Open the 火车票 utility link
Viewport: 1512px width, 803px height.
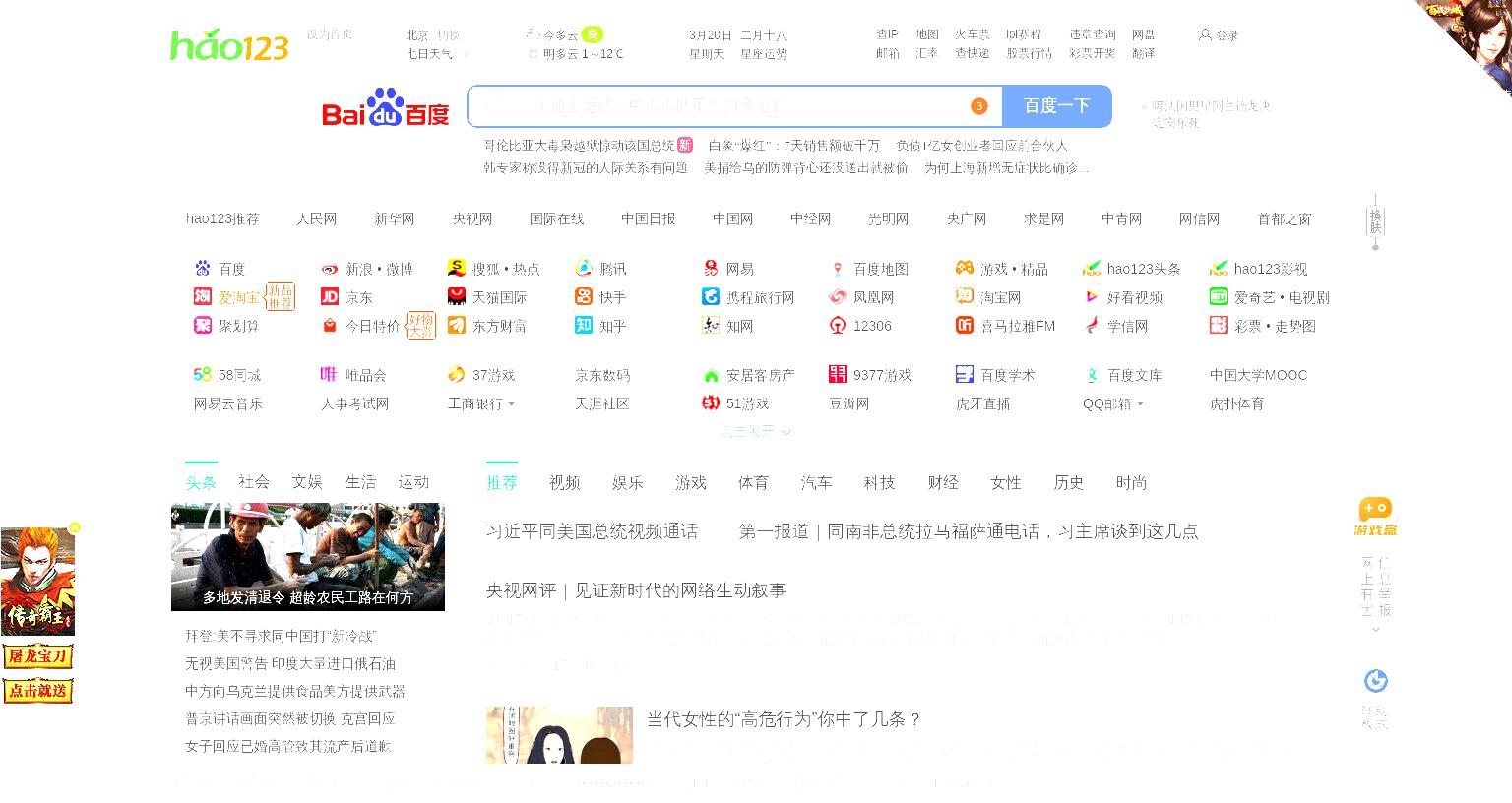click(973, 34)
